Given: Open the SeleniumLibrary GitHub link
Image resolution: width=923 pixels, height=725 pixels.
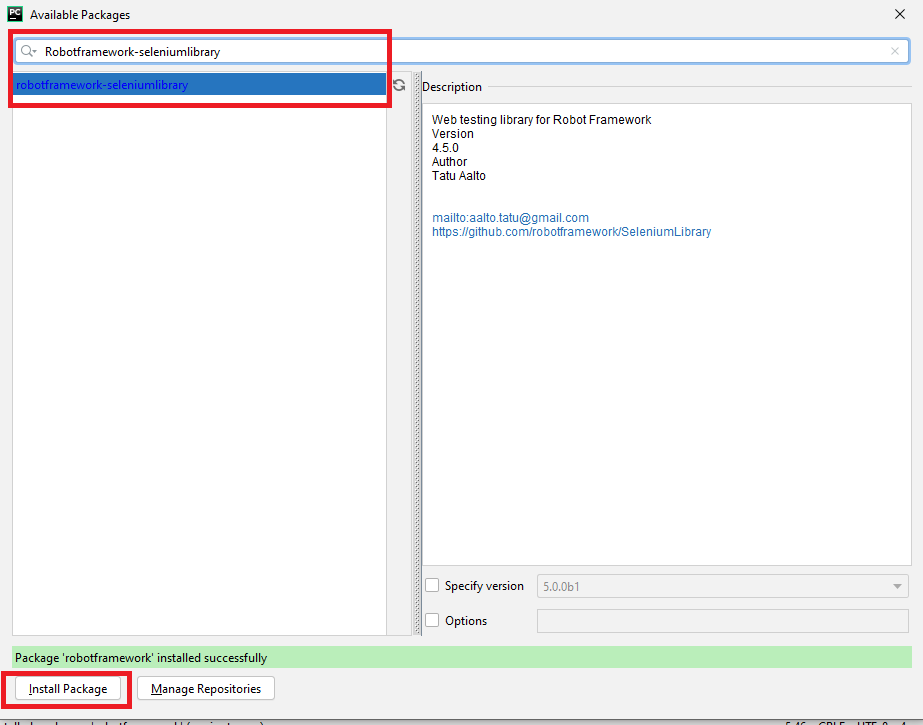Looking at the screenshot, I should click(x=572, y=232).
